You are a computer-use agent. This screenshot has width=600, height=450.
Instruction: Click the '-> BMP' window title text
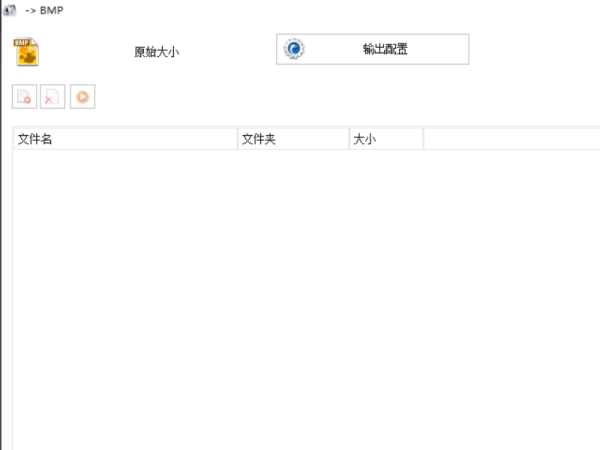pyautogui.click(x=44, y=10)
